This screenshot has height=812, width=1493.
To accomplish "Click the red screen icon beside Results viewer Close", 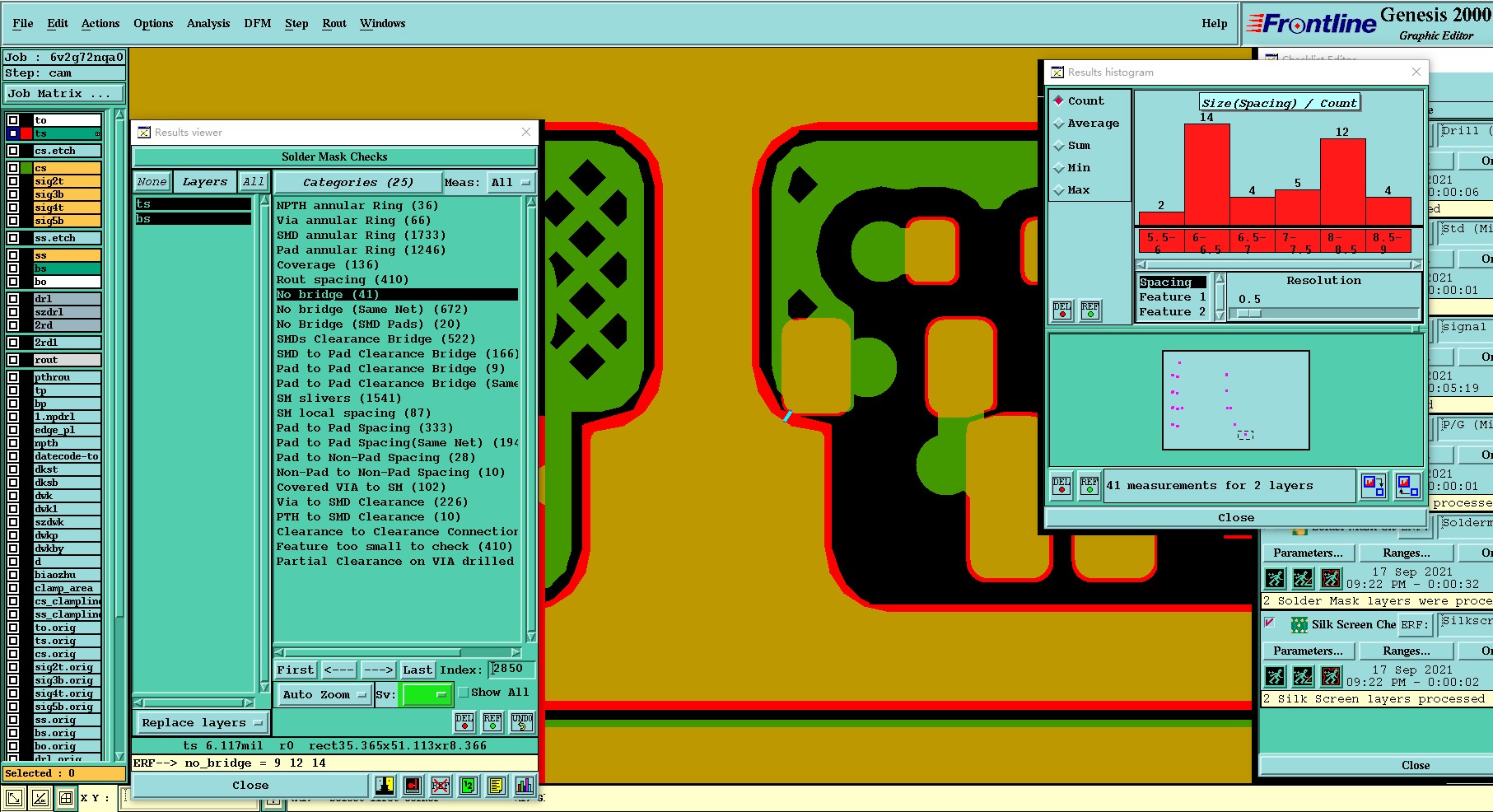I will [x=413, y=786].
